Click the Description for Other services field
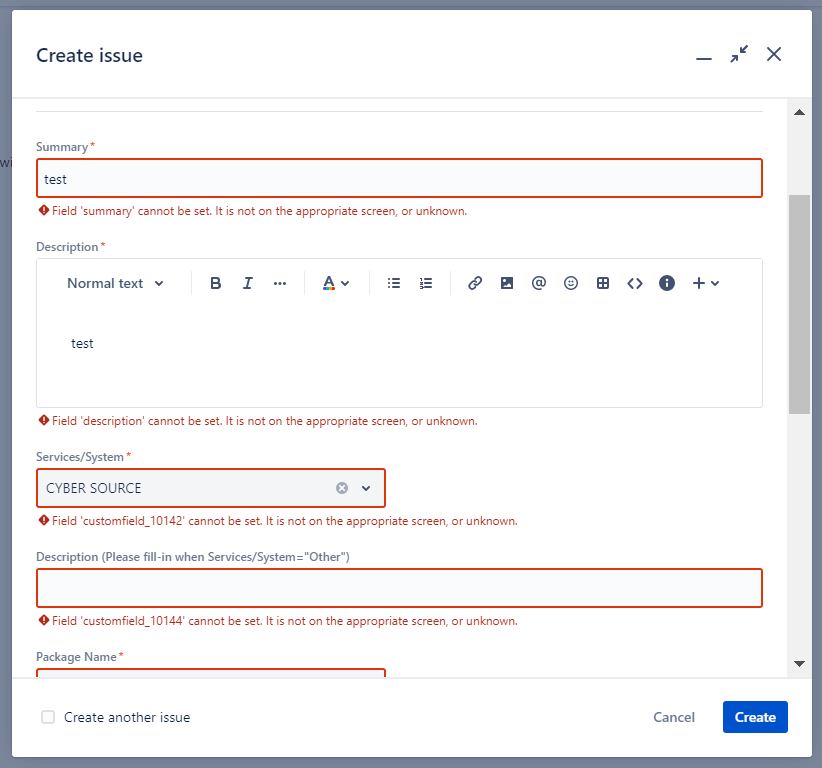822x768 pixels. [x=399, y=588]
